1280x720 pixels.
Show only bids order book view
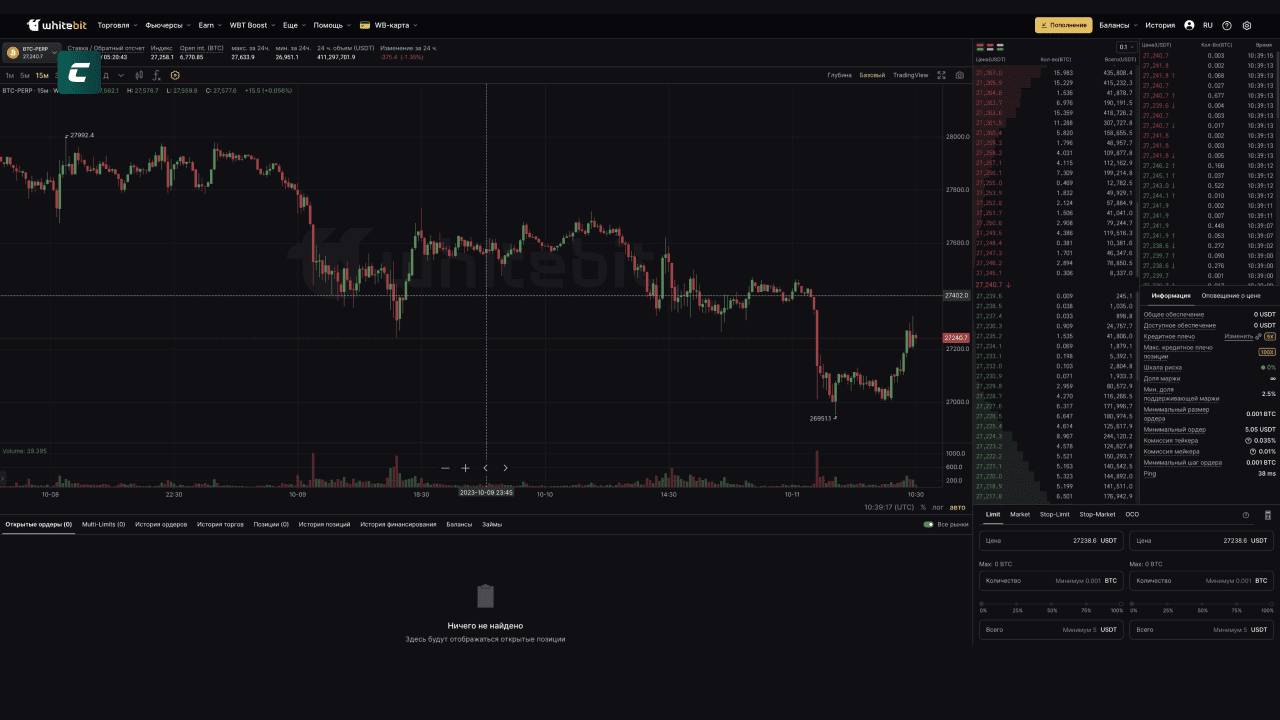(1001, 47)
